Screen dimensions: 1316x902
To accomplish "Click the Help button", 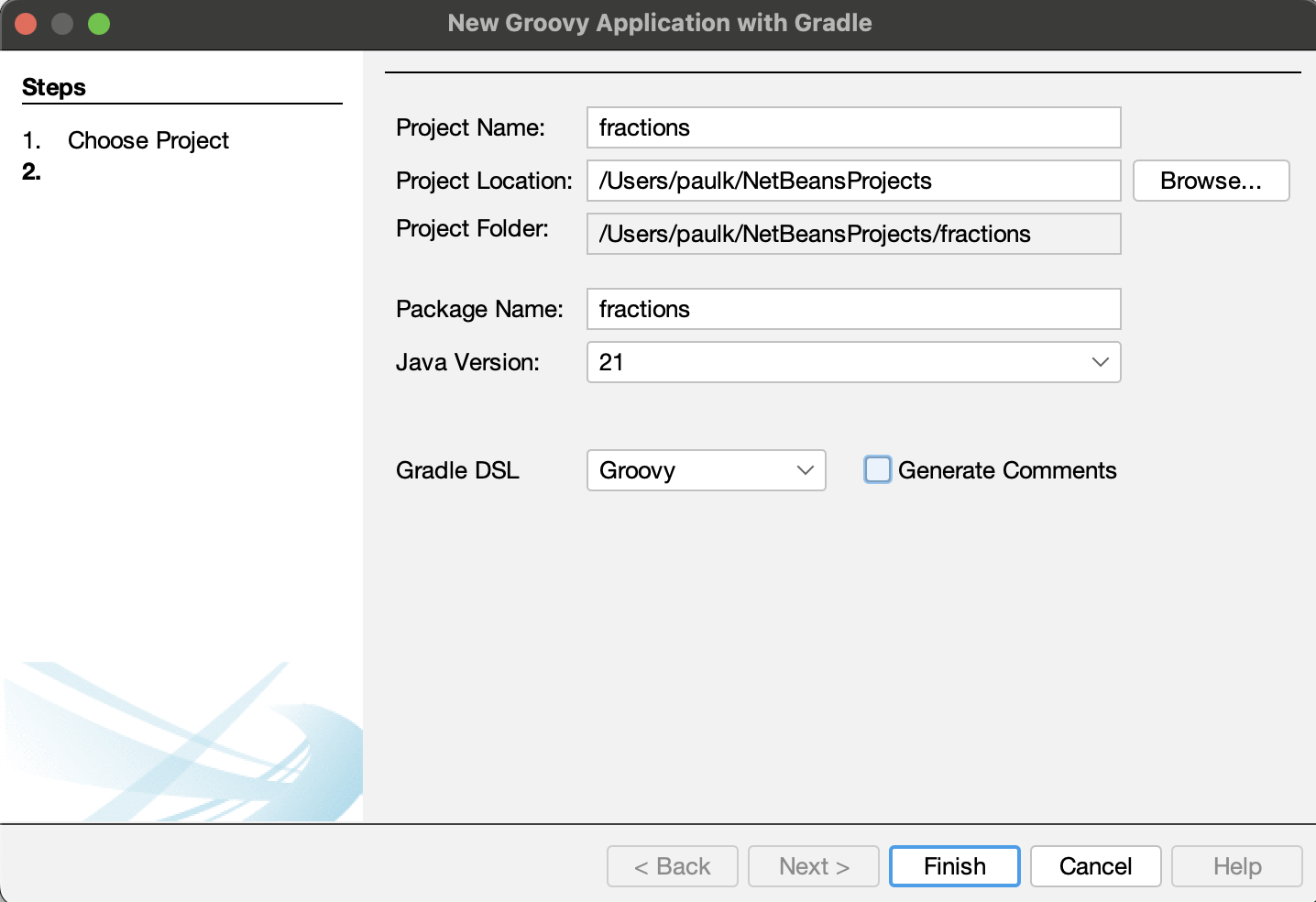I will (x=1236, y=866).
